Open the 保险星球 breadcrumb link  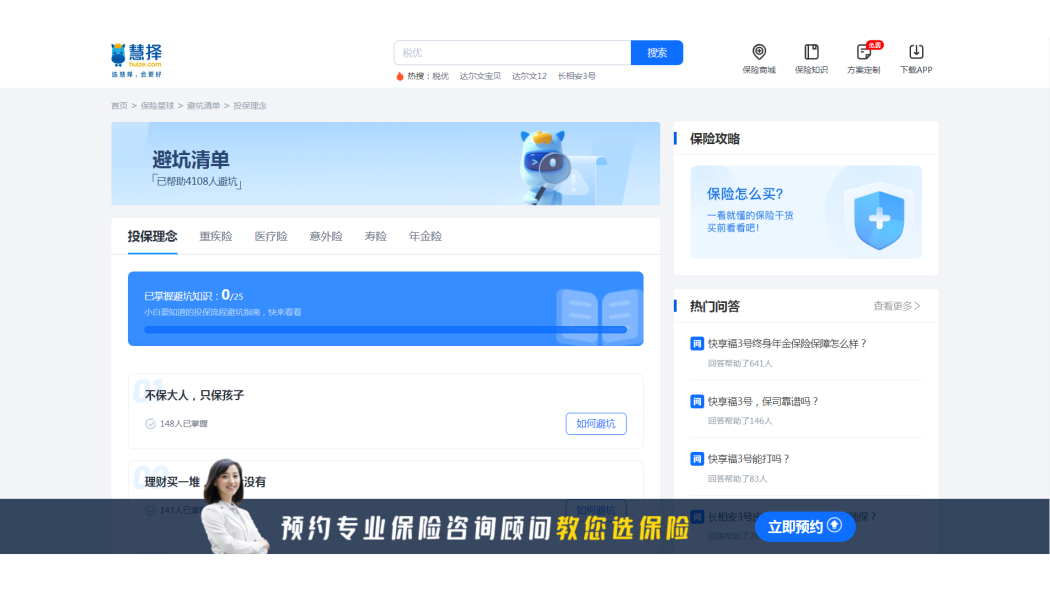coord(157,106)
